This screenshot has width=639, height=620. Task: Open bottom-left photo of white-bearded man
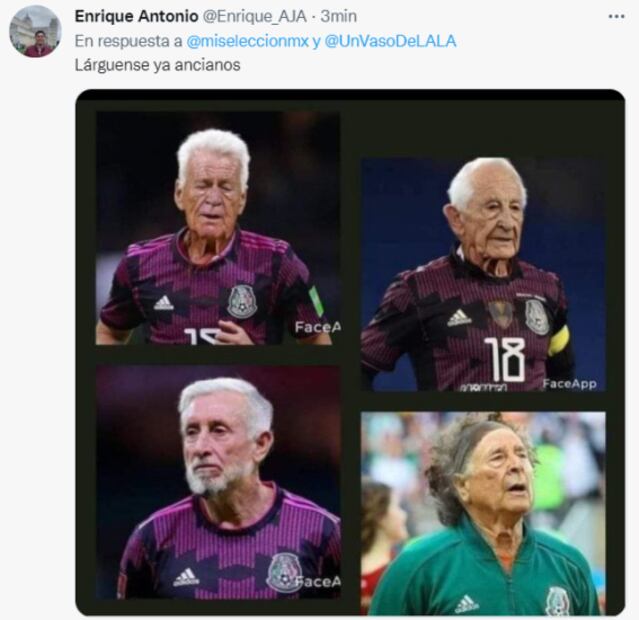(216, 482)
